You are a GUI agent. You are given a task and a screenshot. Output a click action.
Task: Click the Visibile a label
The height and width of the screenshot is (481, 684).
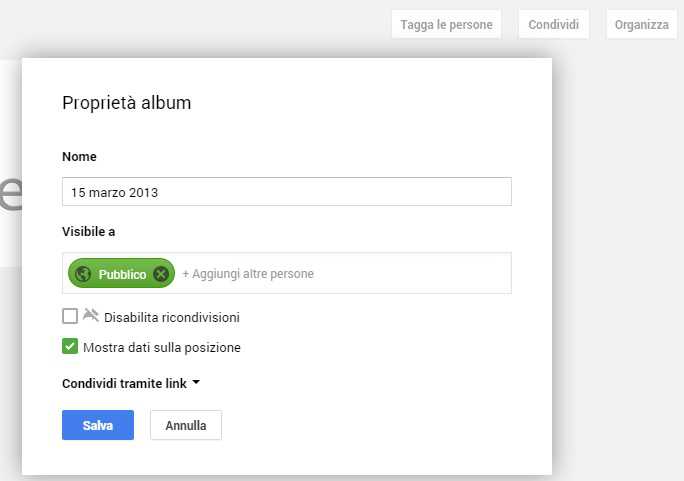coord(89,232)
